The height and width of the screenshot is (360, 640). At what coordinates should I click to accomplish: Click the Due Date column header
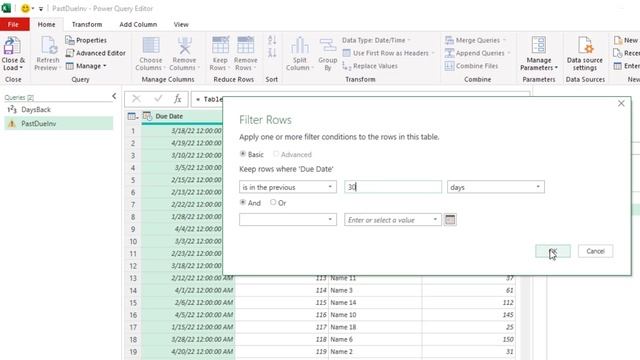pos(182,116)
